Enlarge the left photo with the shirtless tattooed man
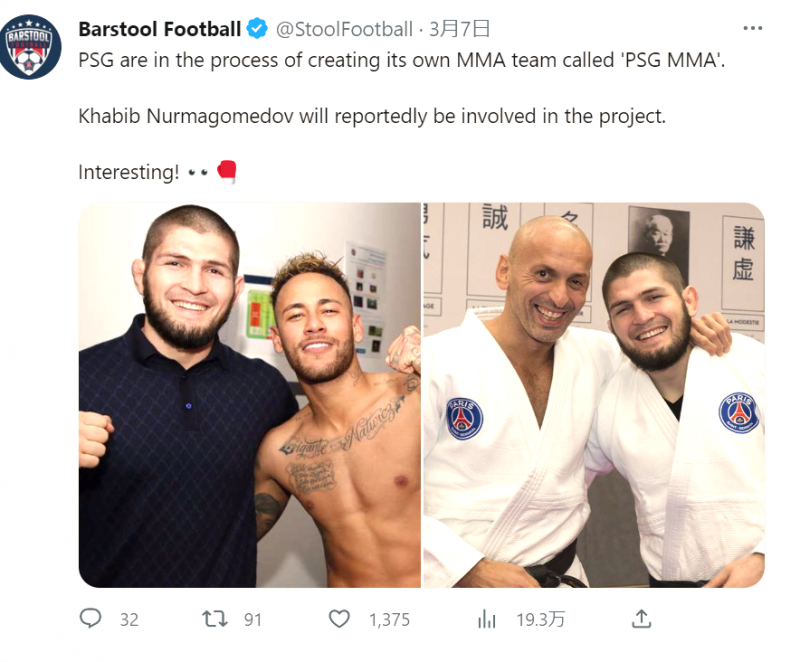 click(x=249, y=395)
